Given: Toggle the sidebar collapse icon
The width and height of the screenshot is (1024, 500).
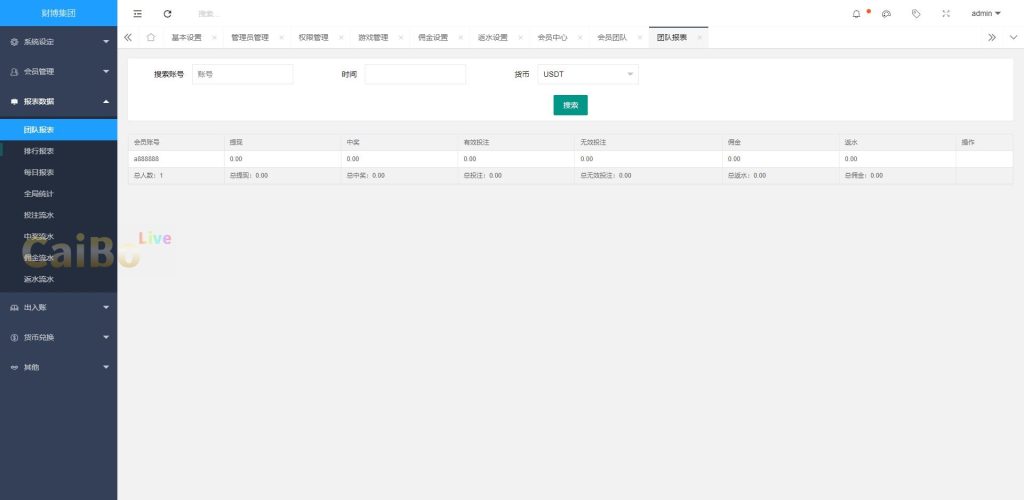Looking at the screenshot, I should 138,14.
